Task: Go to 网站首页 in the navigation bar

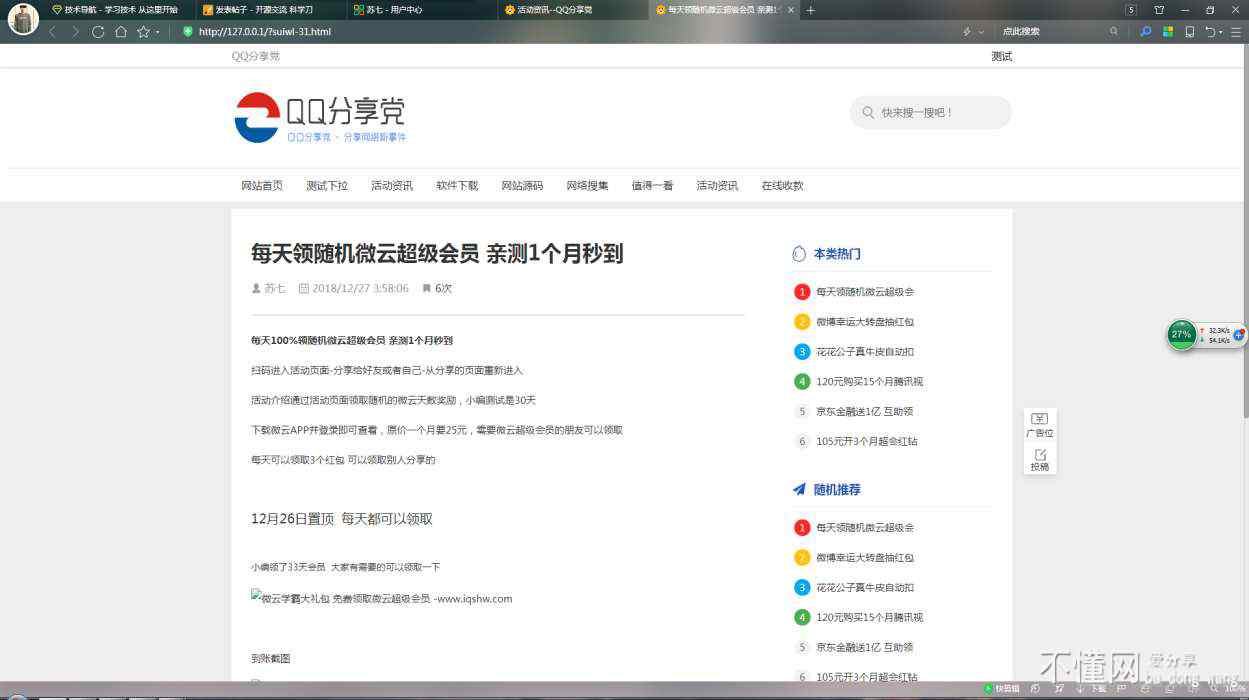Action: pos(262,186)
